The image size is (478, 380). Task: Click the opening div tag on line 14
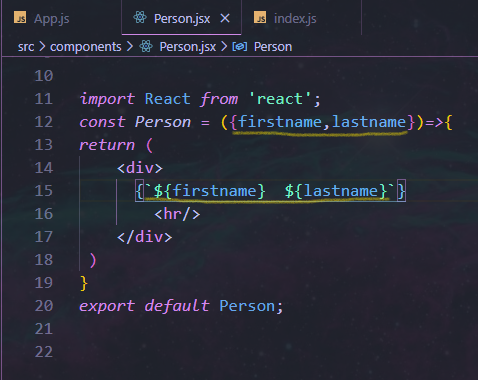coord(140,168)
